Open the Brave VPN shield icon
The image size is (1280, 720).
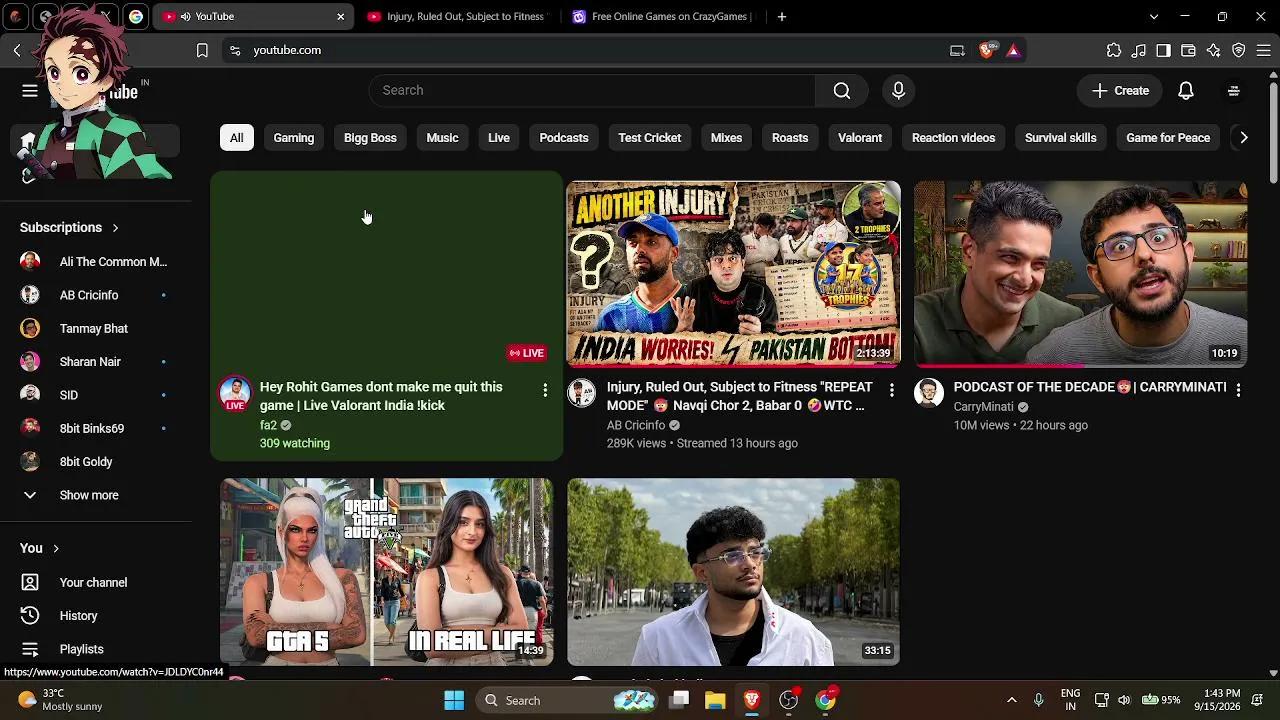click(x=1238, y=50)
